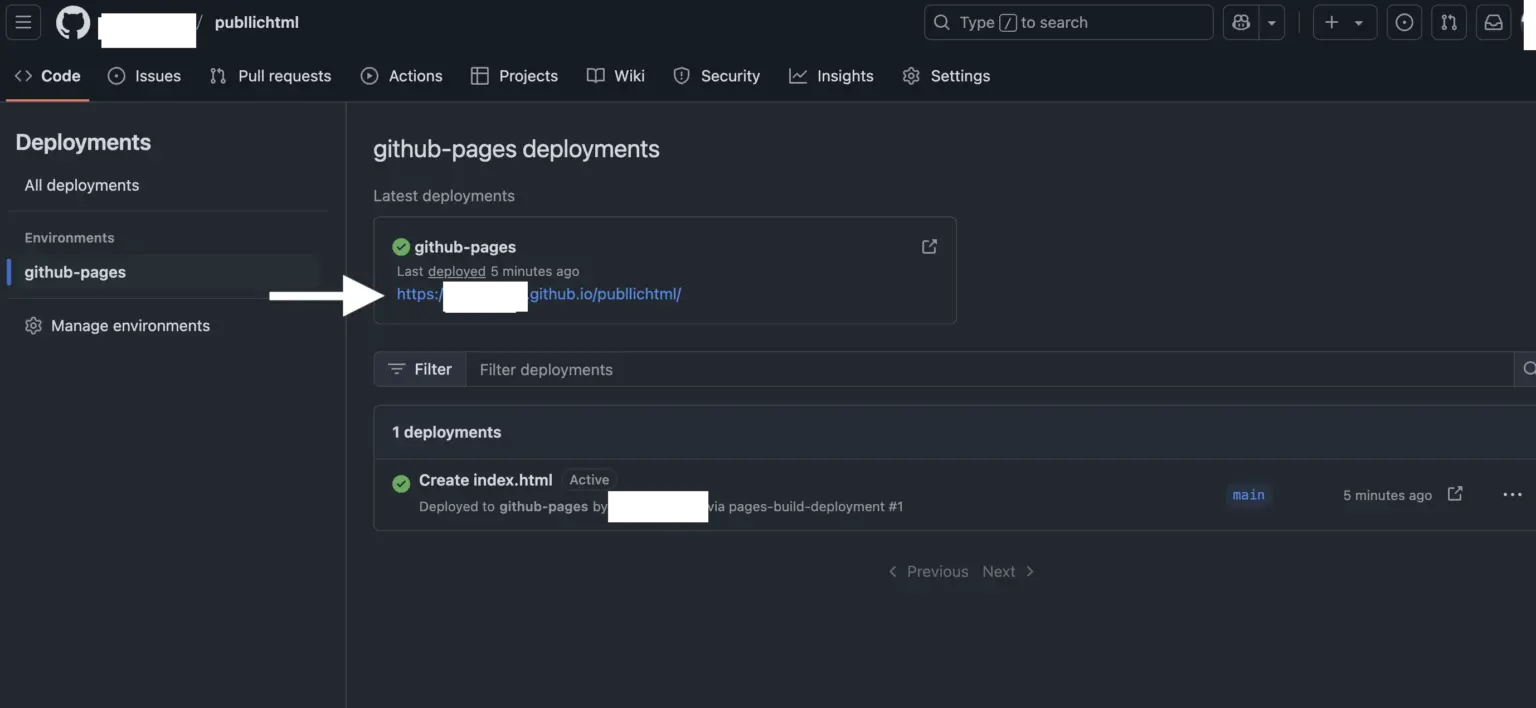The width and height of the screenshot is (1536, 708).
Task: Open the kebab menu for the Create index.html deployment
Action: 1512,494
